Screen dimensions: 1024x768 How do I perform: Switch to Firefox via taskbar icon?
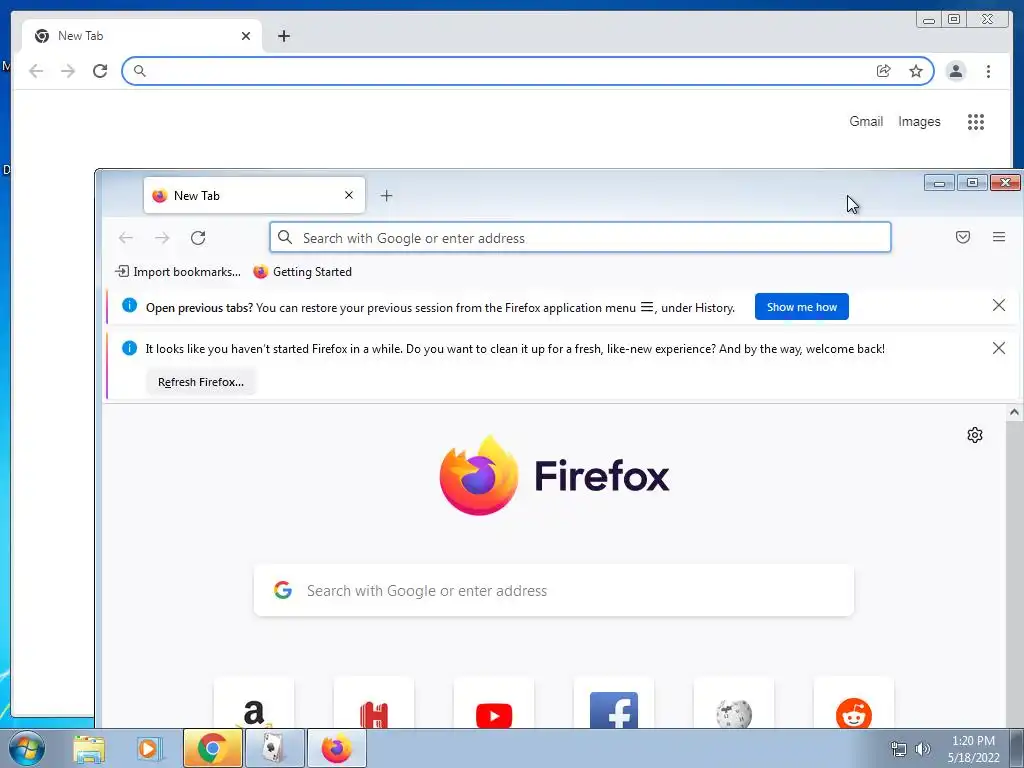[336, 748]
